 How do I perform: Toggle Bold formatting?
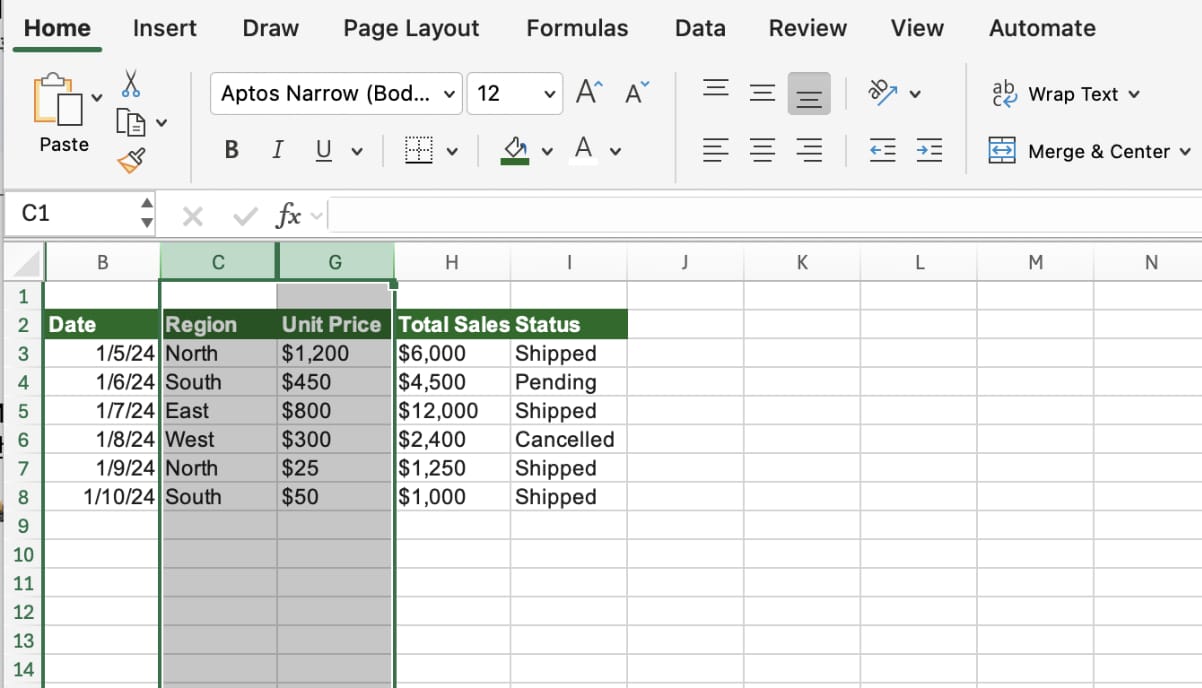pos(232,151)
